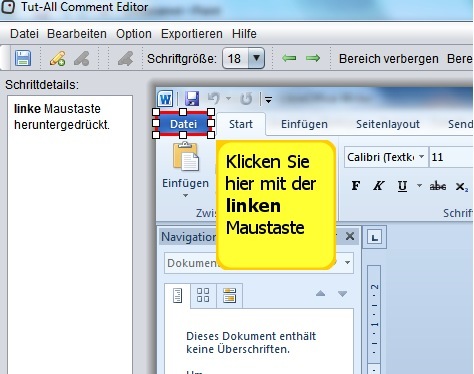
Task: Click the previous result up arrow in Navigation
Action: point(320,293)
